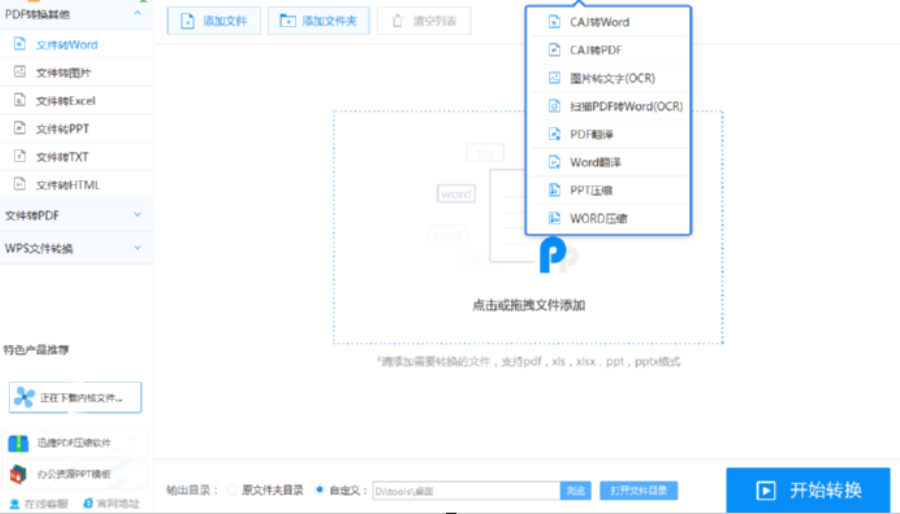Select 自定义 output directory option
The image size is (900, 514).
point(320,490)
